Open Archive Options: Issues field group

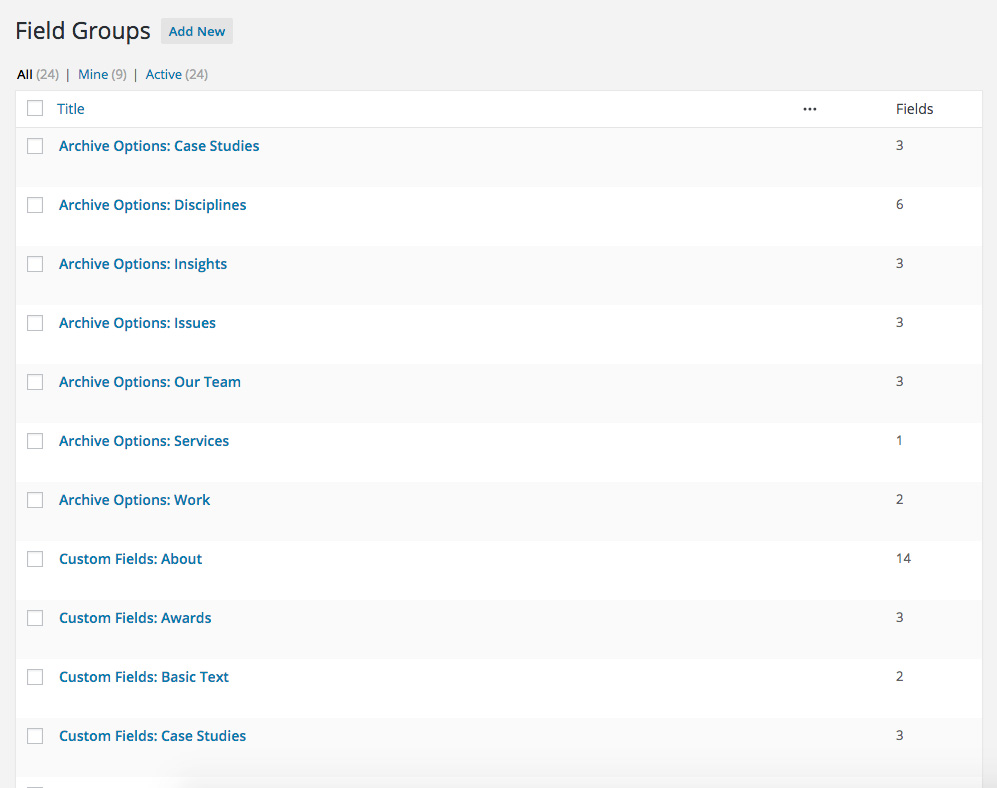(x=137, y=323)
